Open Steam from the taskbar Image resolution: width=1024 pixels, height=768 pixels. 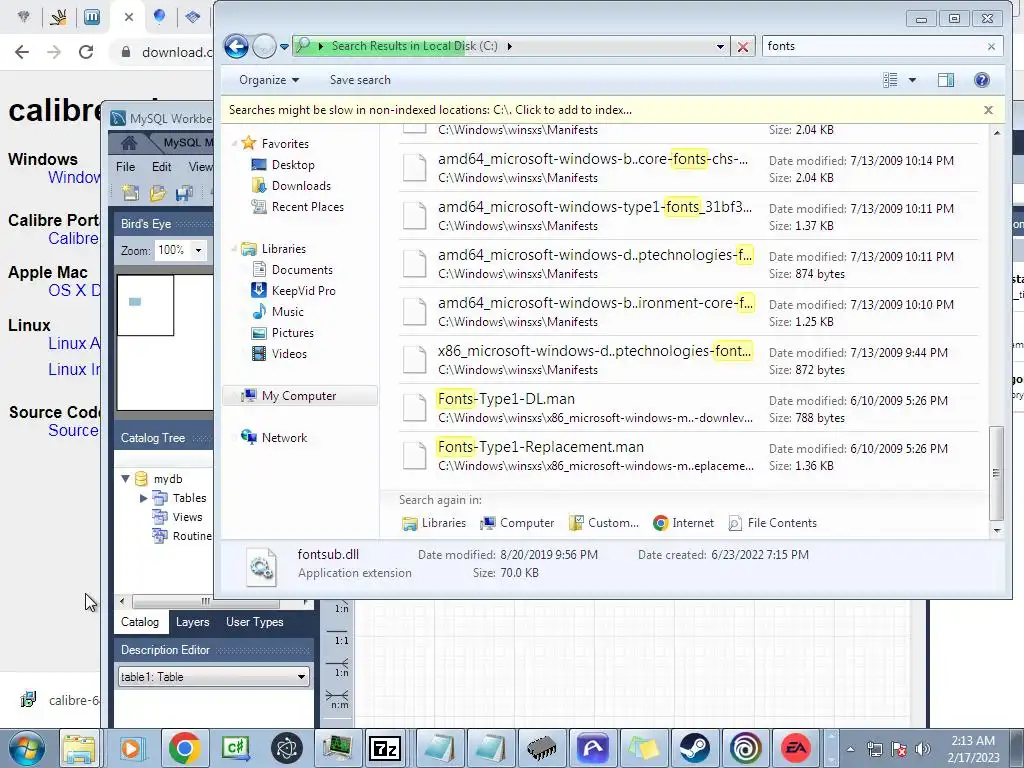pyautogui.click(x=694, y=748)
